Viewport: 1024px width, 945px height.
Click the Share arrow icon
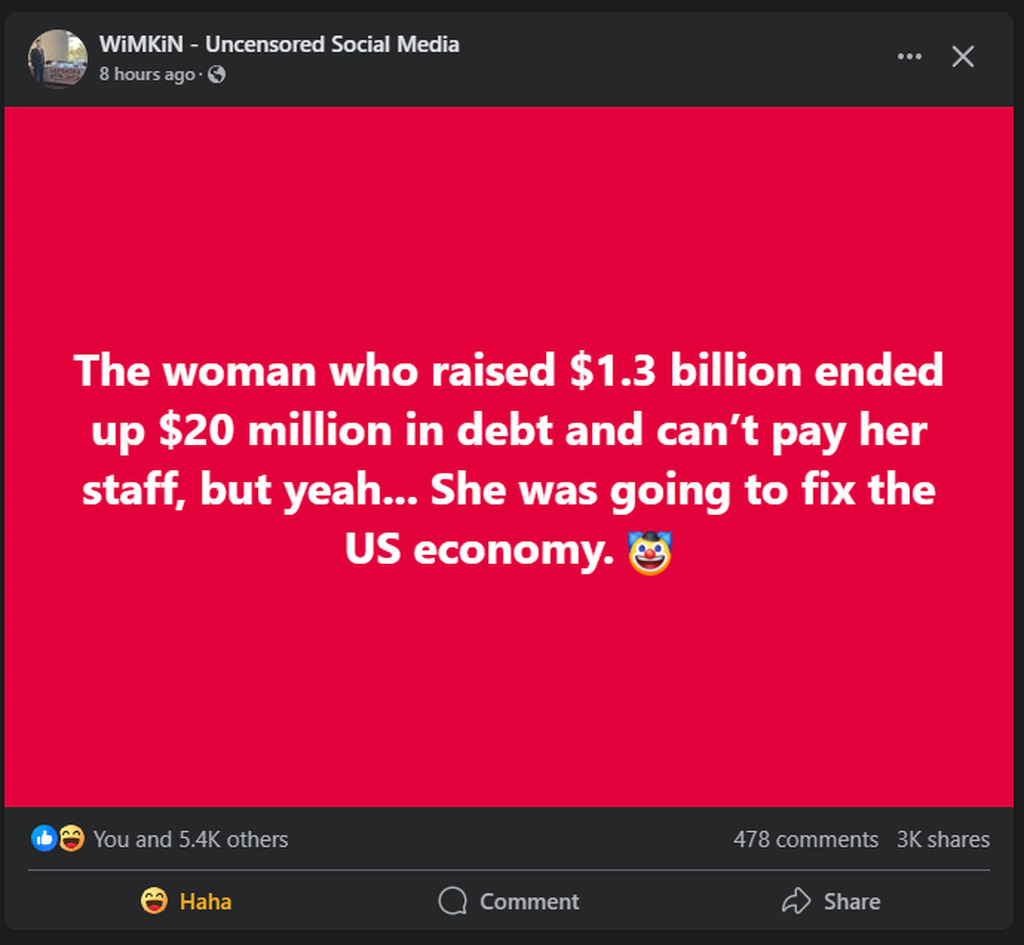tap(796, 901)
